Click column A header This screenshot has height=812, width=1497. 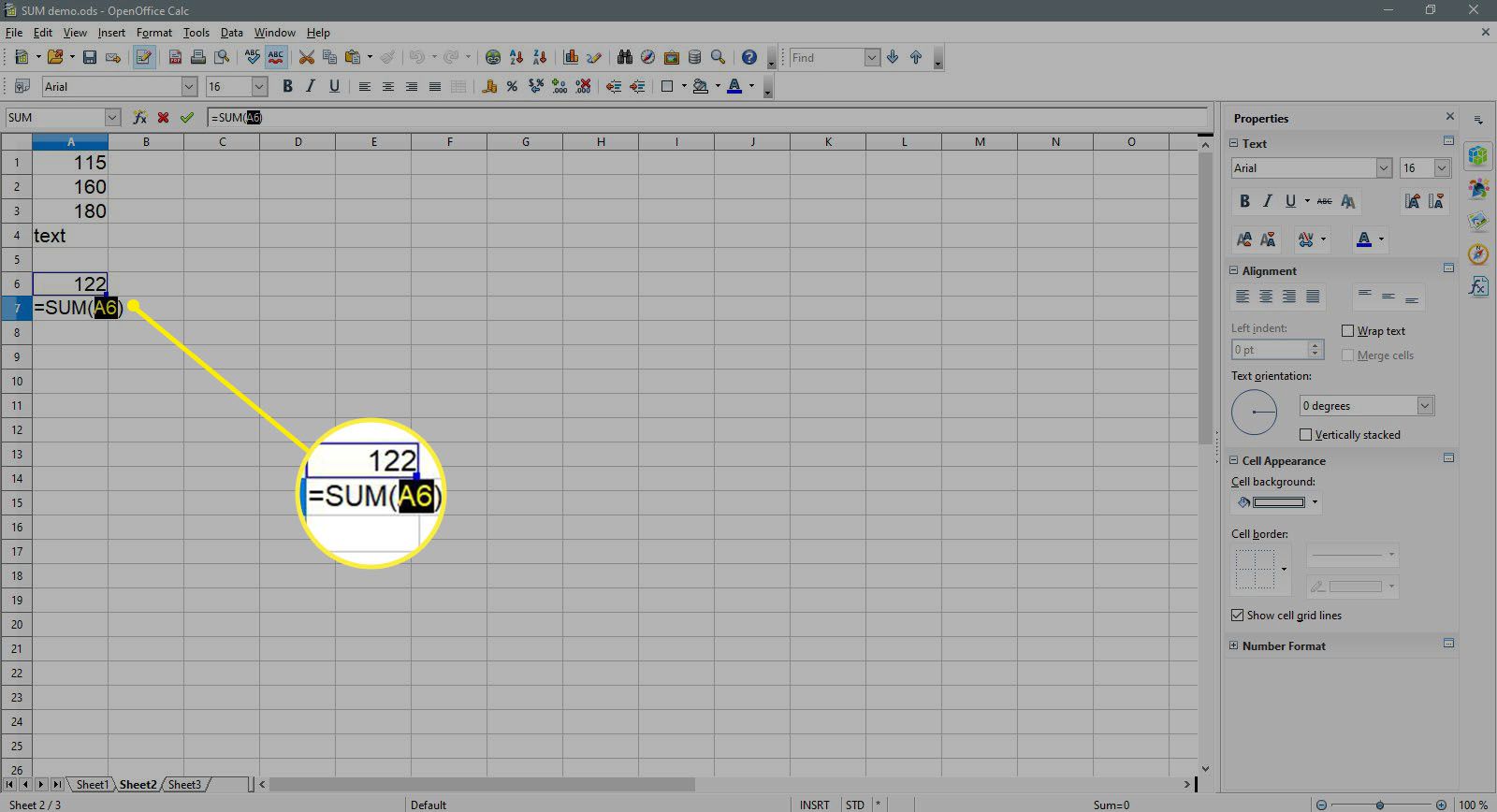point(70,142)
